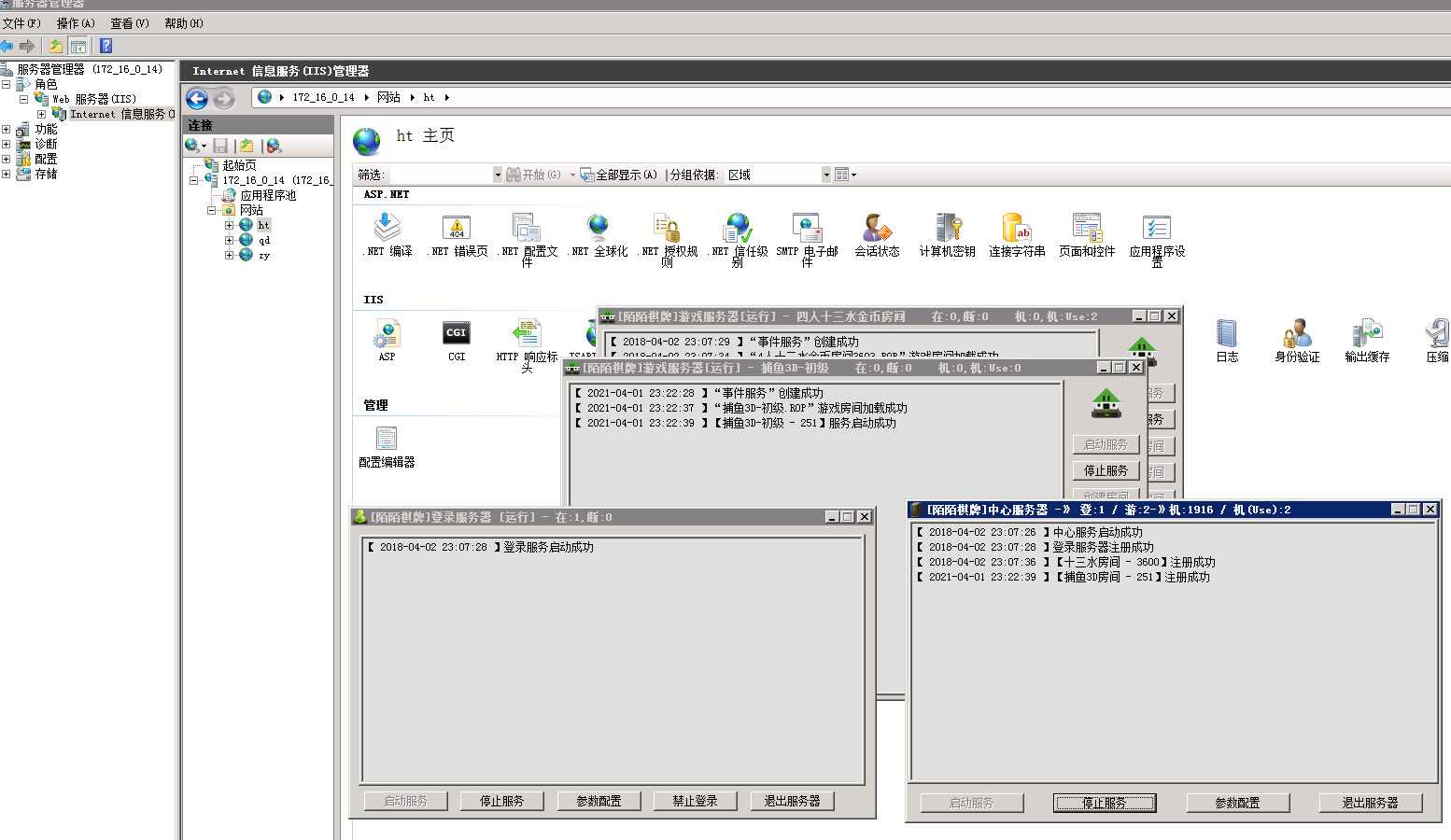Screen dimensions: 1451x840
Task: Select 应用程序池 in the connections tree
Action: (267, 195)
